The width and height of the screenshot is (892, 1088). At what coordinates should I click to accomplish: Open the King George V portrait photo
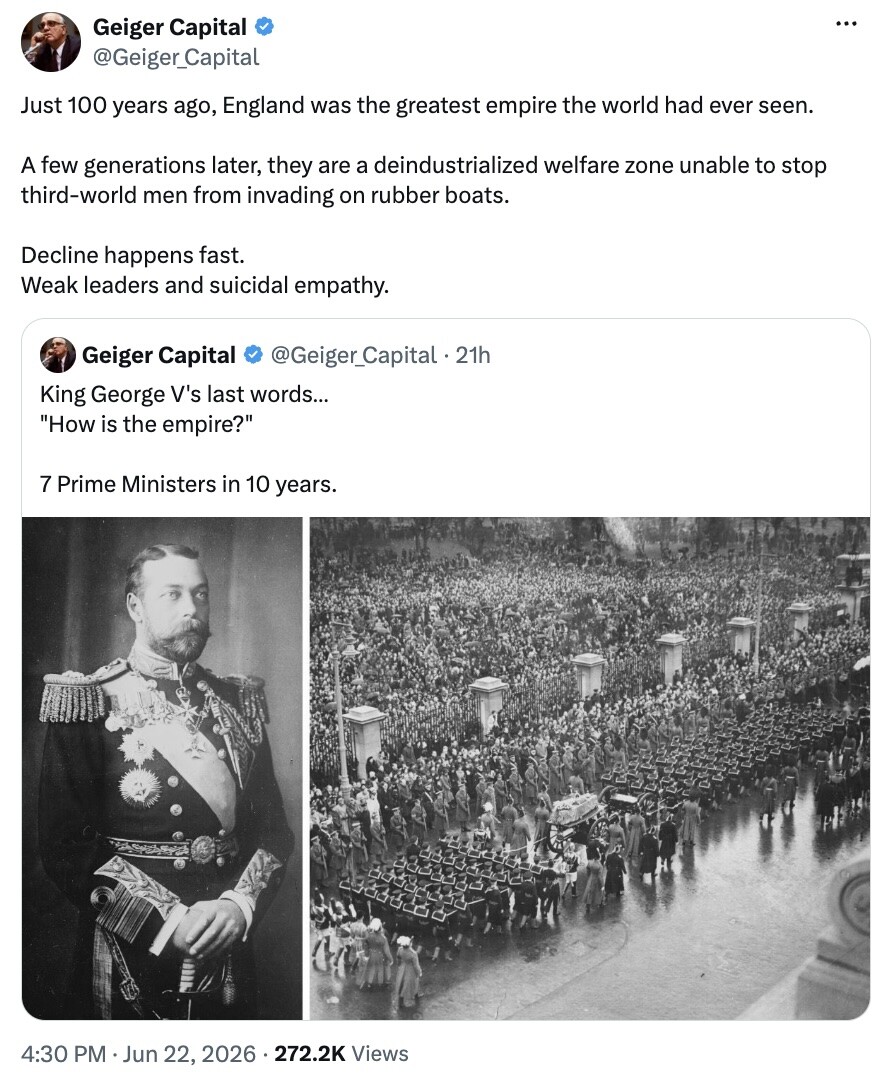pos(162,768)
